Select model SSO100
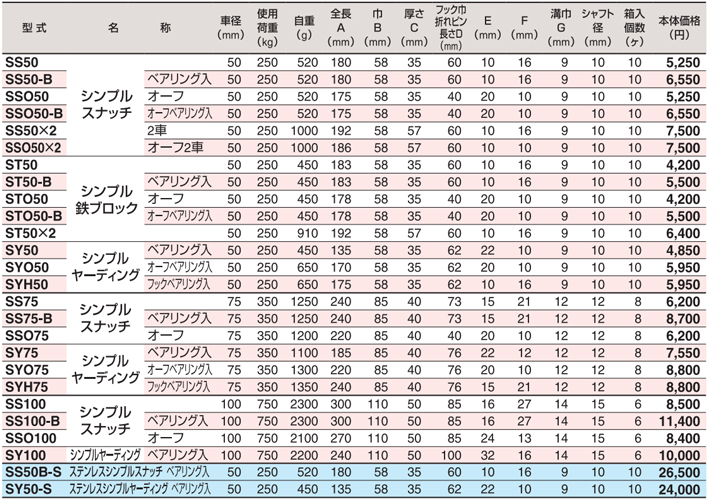 31,439
